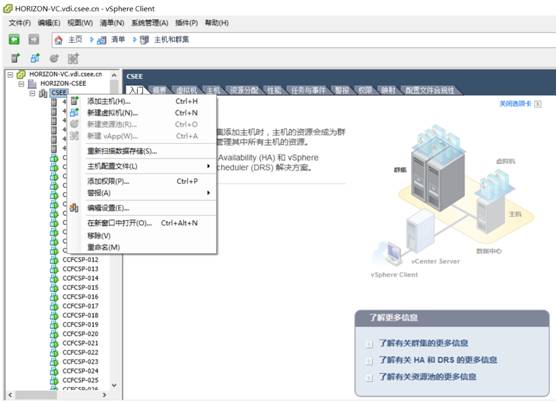Open breadcrumb arrow before 清单

pos(91,40)
